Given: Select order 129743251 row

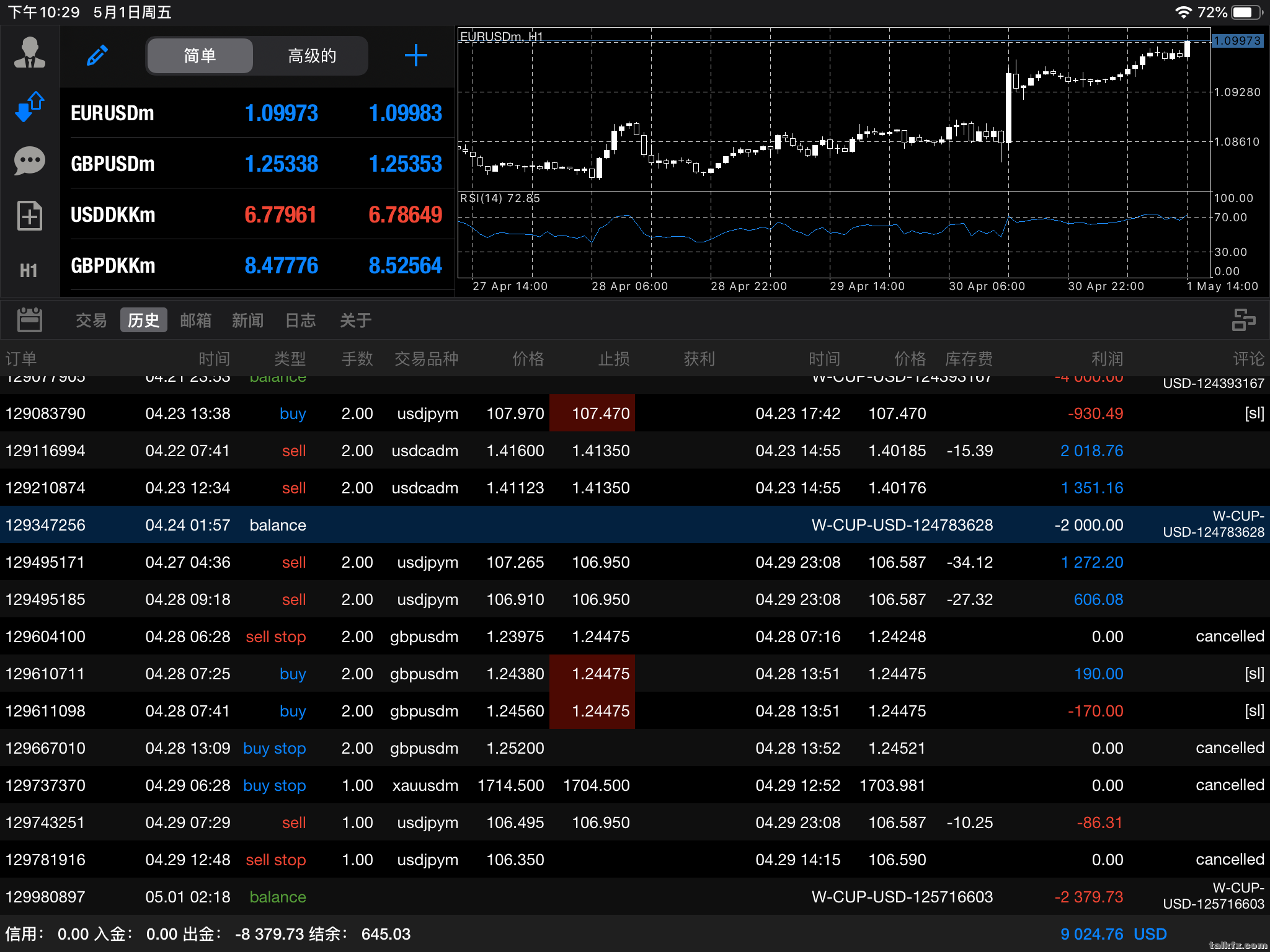Looking at the screenshot, I should coord(635,822).
